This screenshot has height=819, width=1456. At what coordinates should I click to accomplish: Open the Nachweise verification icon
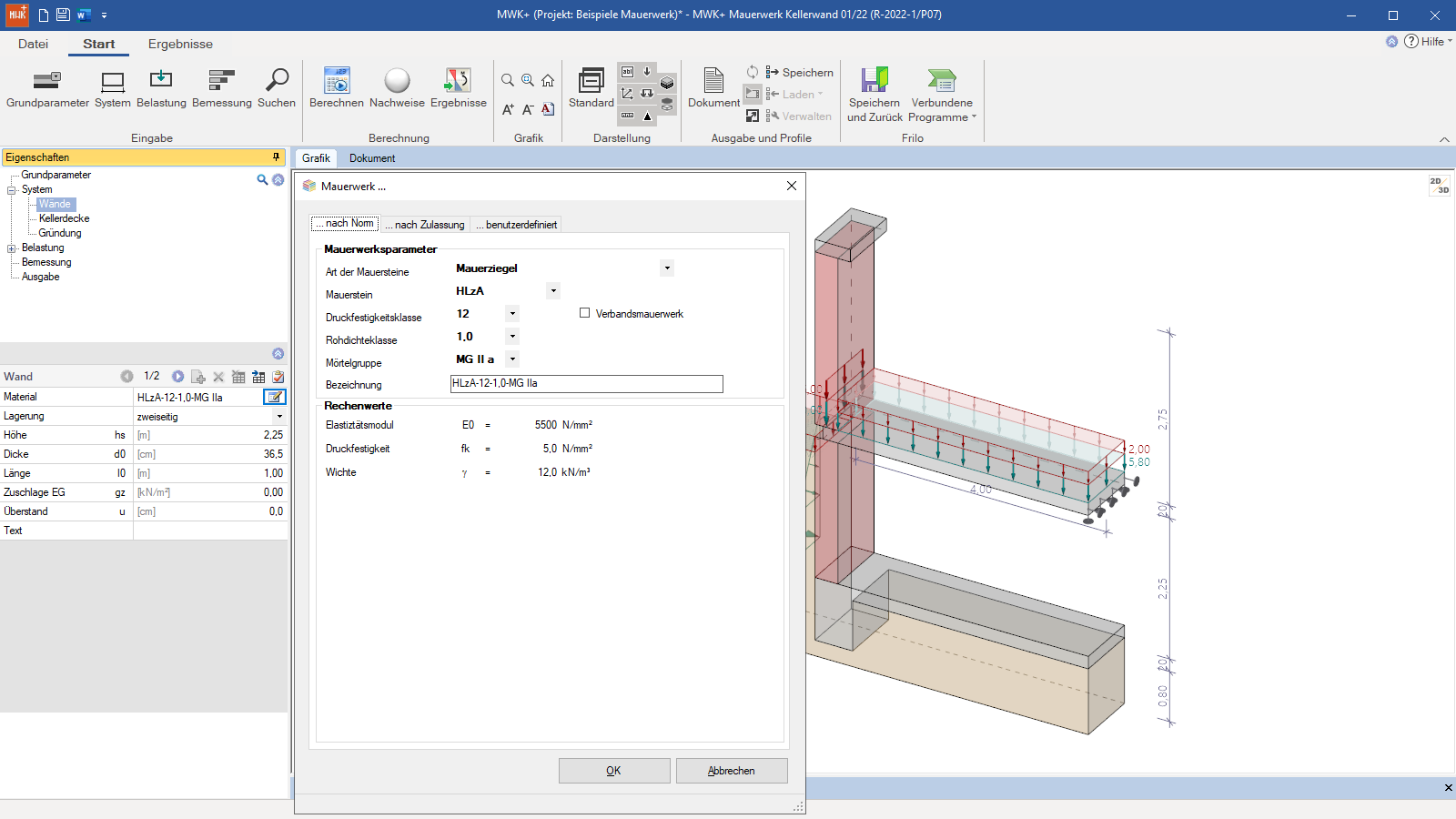(x=397, y=88)
